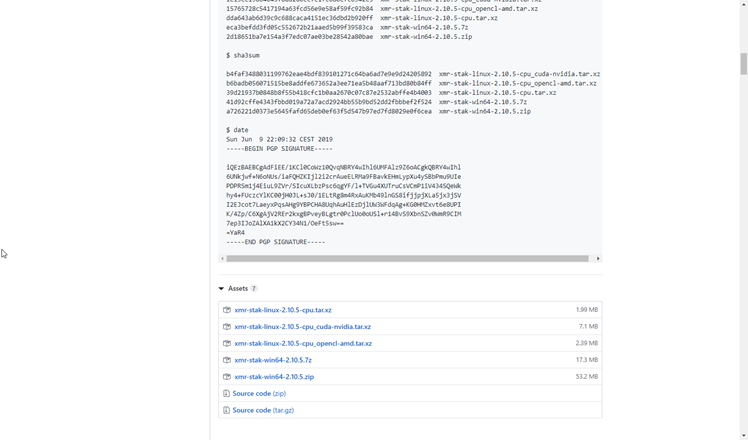This screenshot has width=748, height=440.
Task: Click package icon beside xmr-stak-win64-2.10.5.zip
Action: click(x=227, y=377)
